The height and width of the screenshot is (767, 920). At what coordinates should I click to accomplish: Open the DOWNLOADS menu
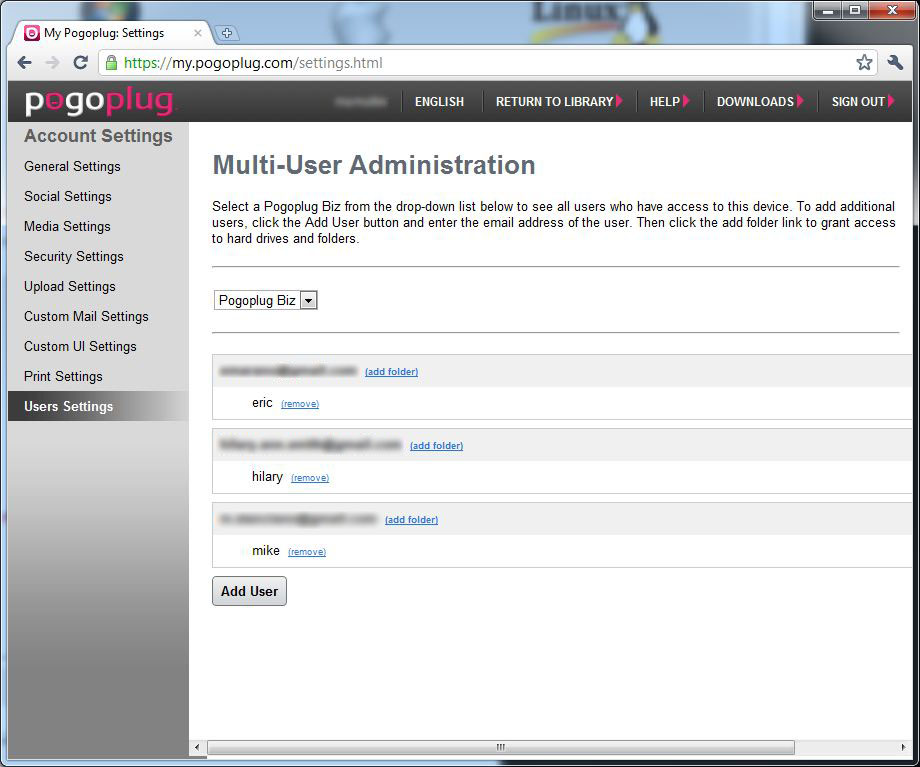tap(760, 102)
